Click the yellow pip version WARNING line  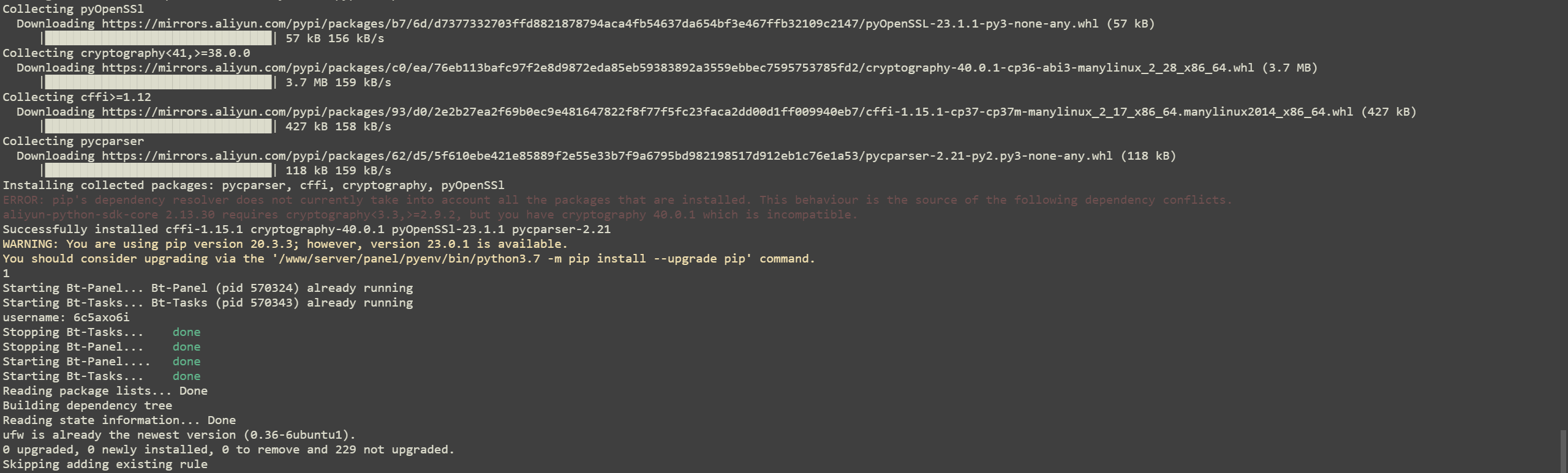(x=285, y=244)
